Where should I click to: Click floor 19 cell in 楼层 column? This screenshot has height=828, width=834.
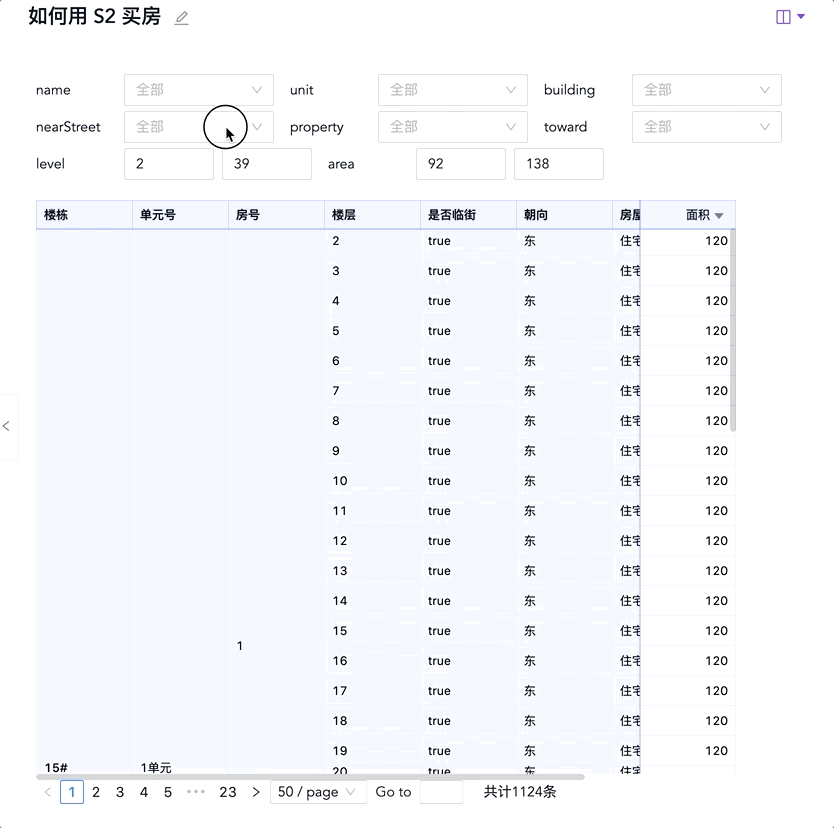[372, 751]
